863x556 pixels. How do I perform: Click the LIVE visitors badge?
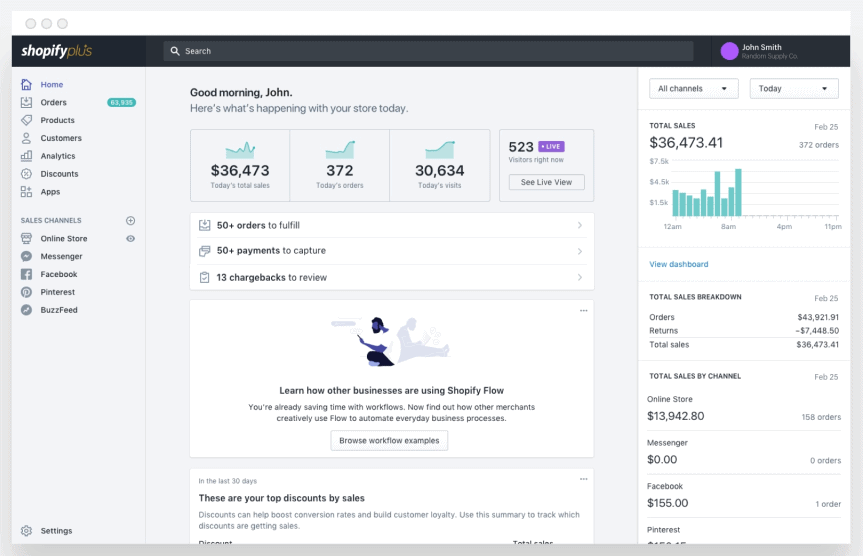point(551,146)
